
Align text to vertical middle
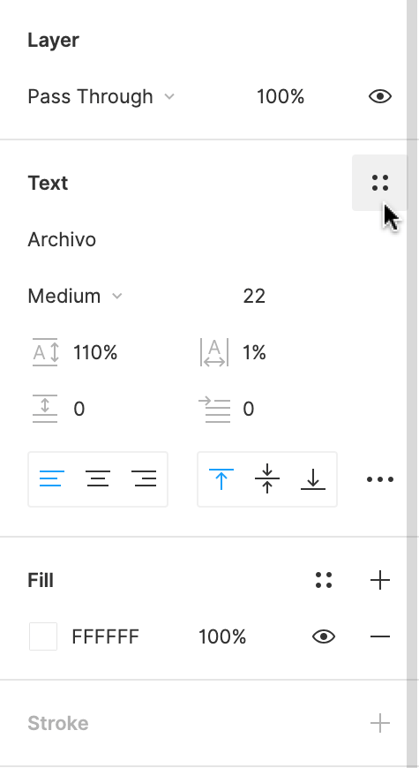[267, 479]
